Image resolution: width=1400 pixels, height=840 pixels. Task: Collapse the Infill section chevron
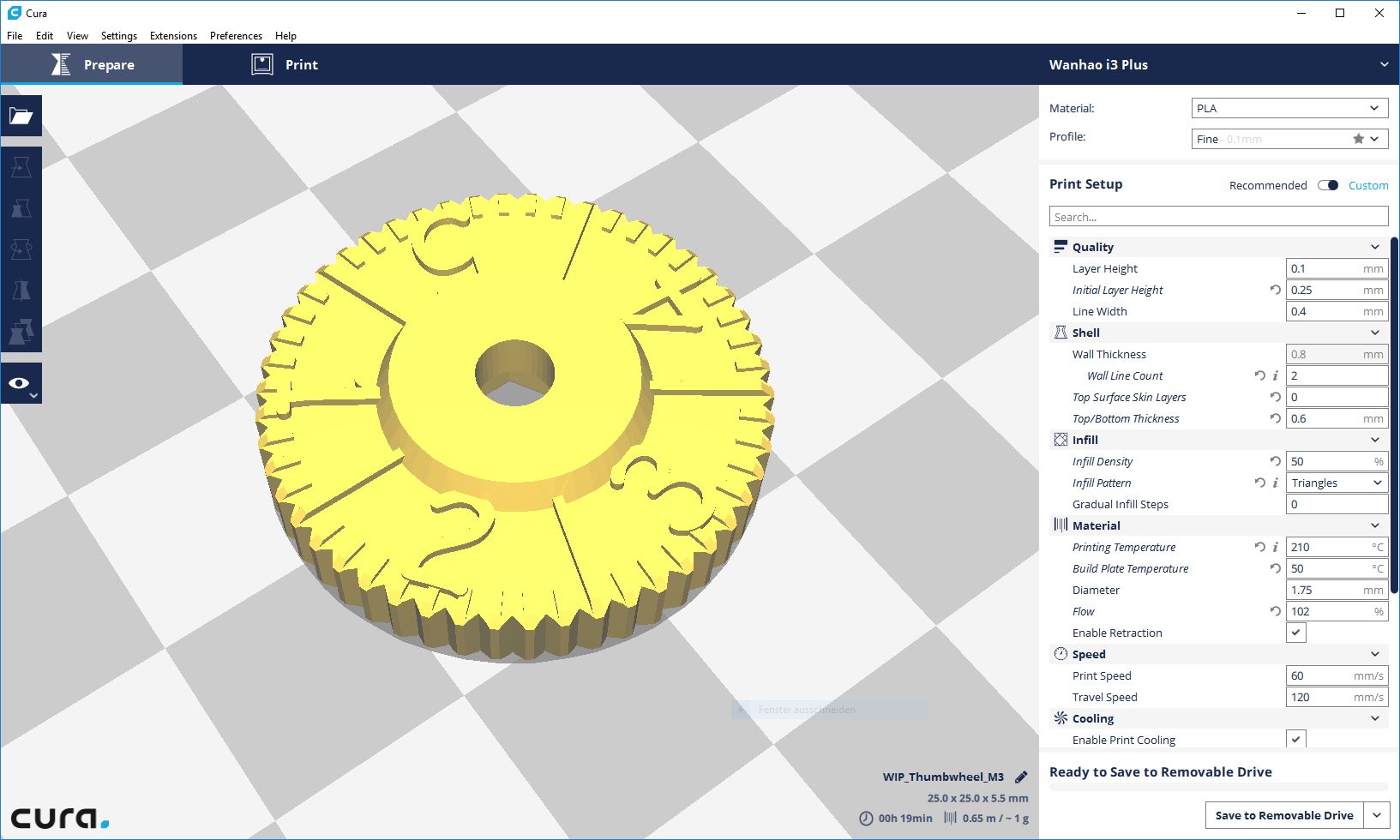click(1375, 440)
